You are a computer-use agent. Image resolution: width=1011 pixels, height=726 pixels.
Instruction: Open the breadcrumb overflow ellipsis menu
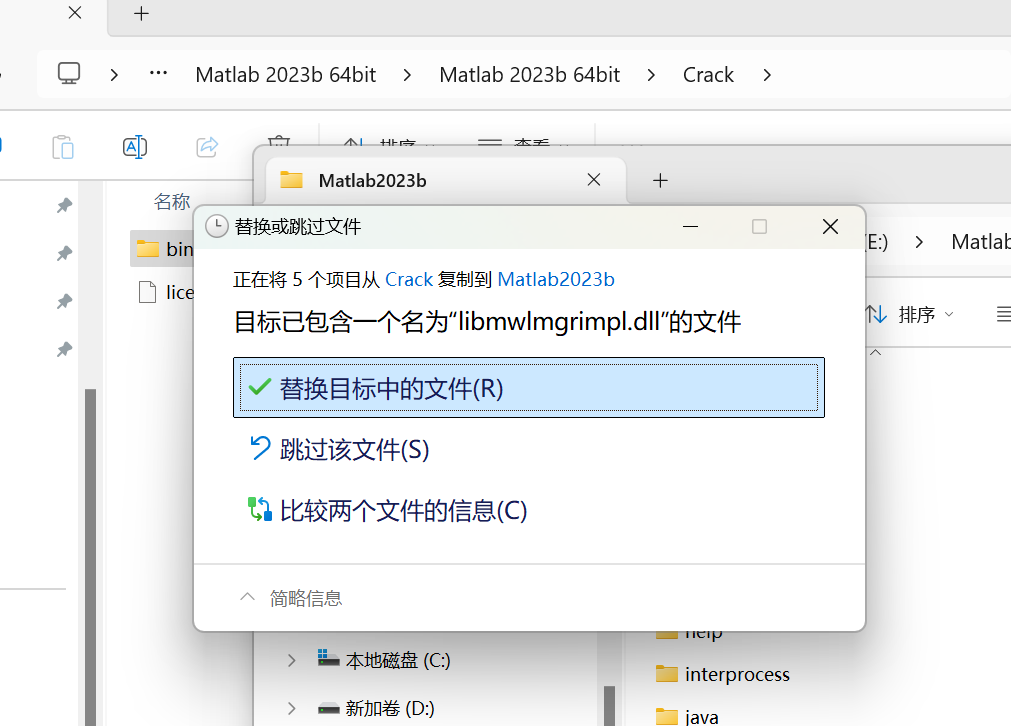tap(157, 74)
